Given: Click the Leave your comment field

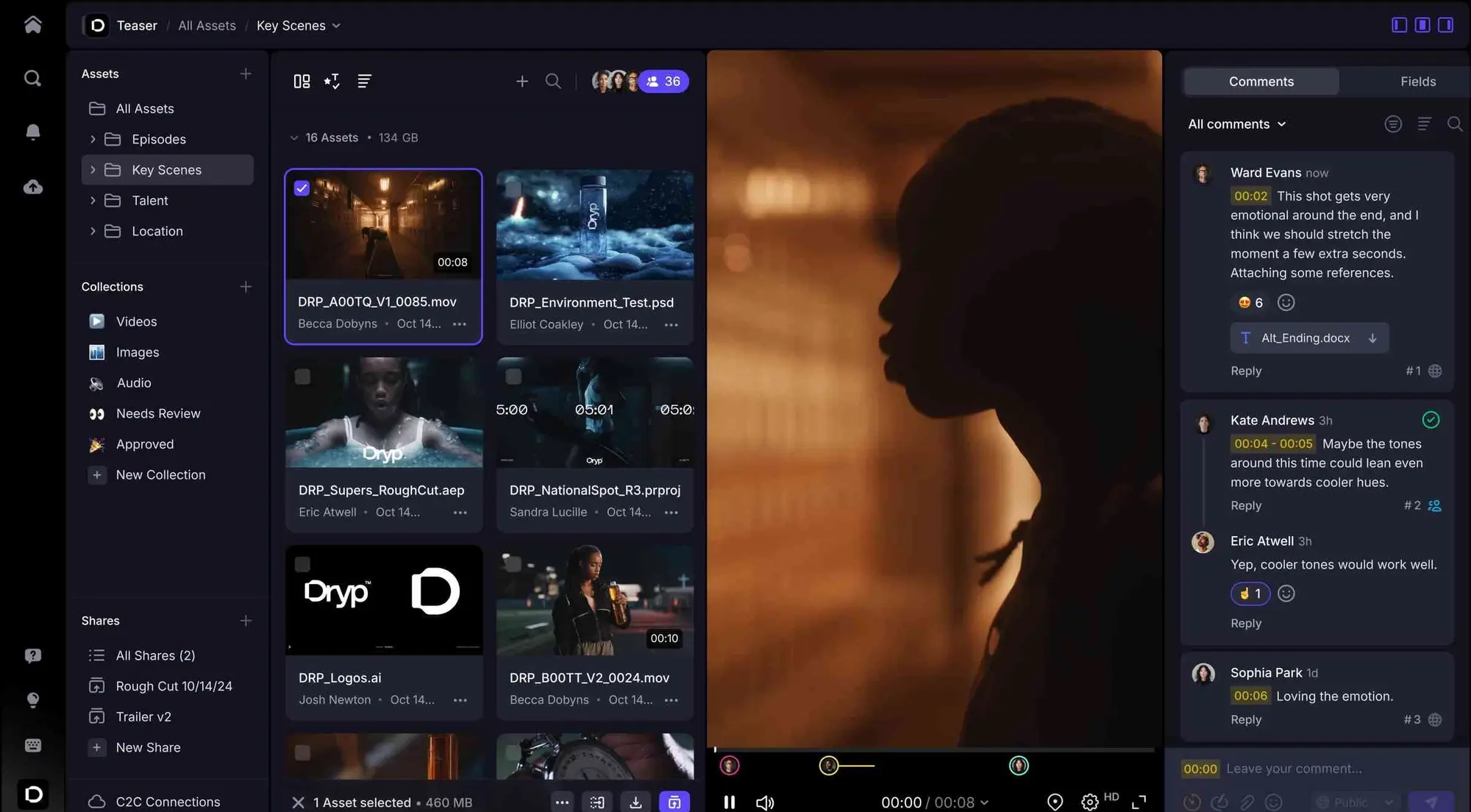Looking at the screenshot, I should click(x=1294, y=769).
